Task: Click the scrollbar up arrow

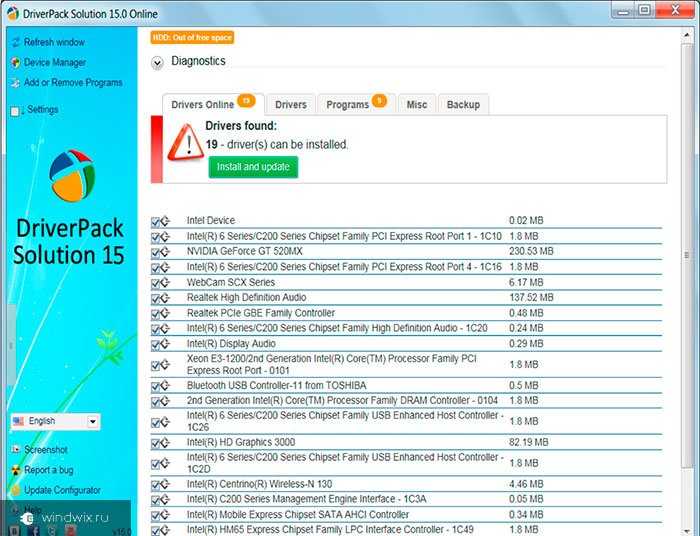Action: click(687, 35)
